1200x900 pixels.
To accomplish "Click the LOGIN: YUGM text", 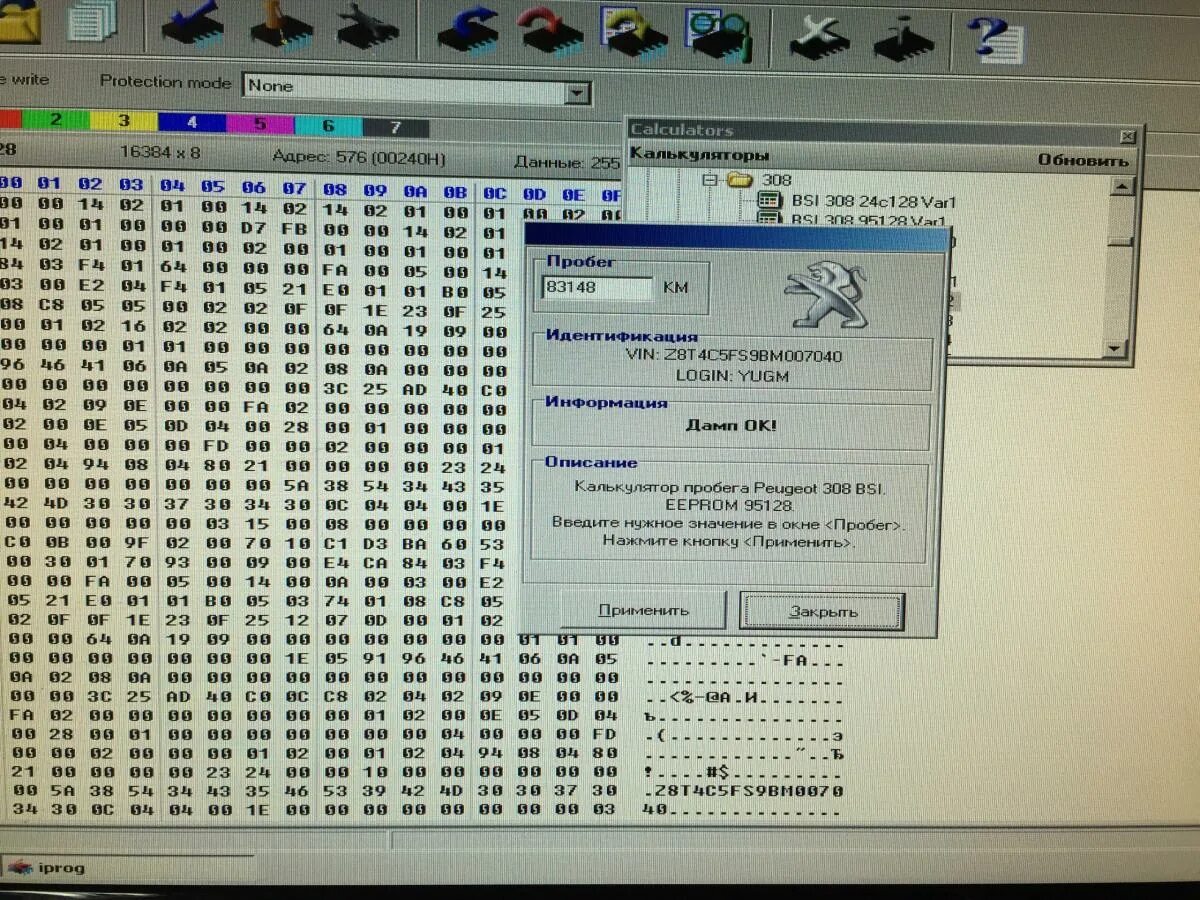I will pyautogui.click(x=734, y=377).
